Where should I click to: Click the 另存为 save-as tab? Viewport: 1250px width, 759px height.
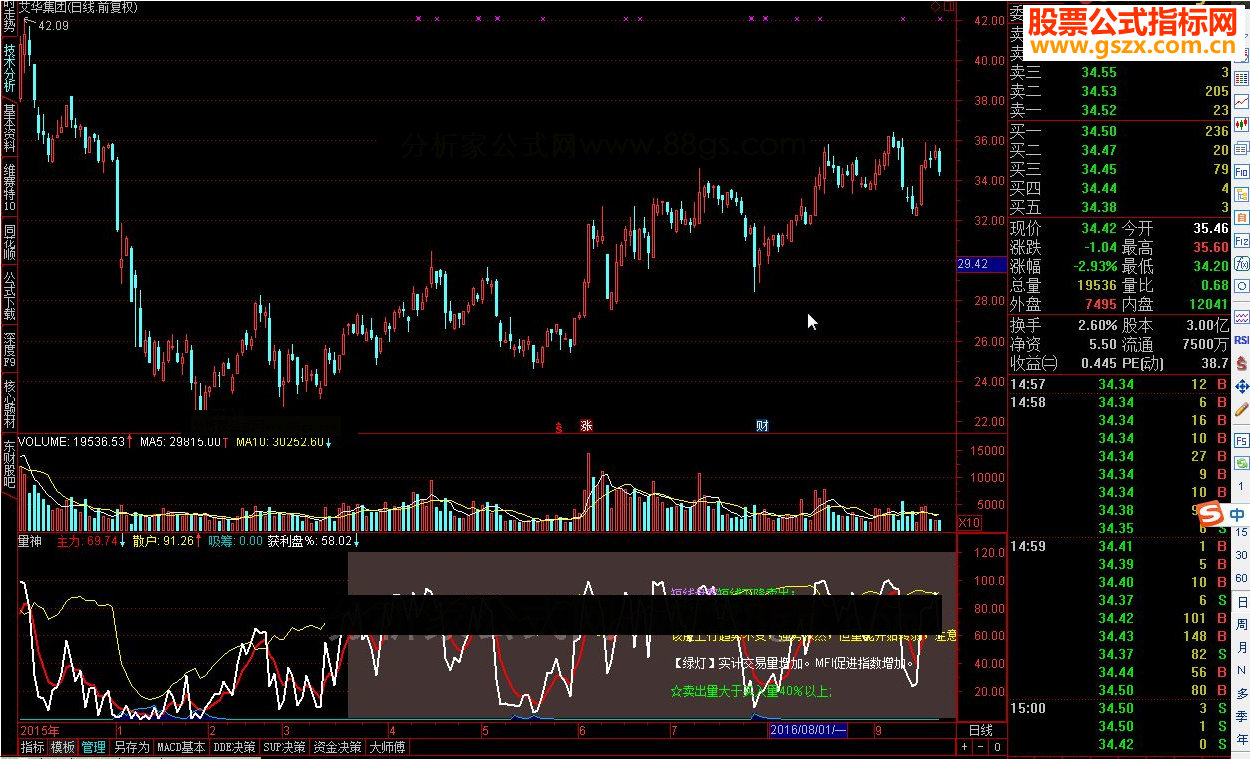coord(131,747)
